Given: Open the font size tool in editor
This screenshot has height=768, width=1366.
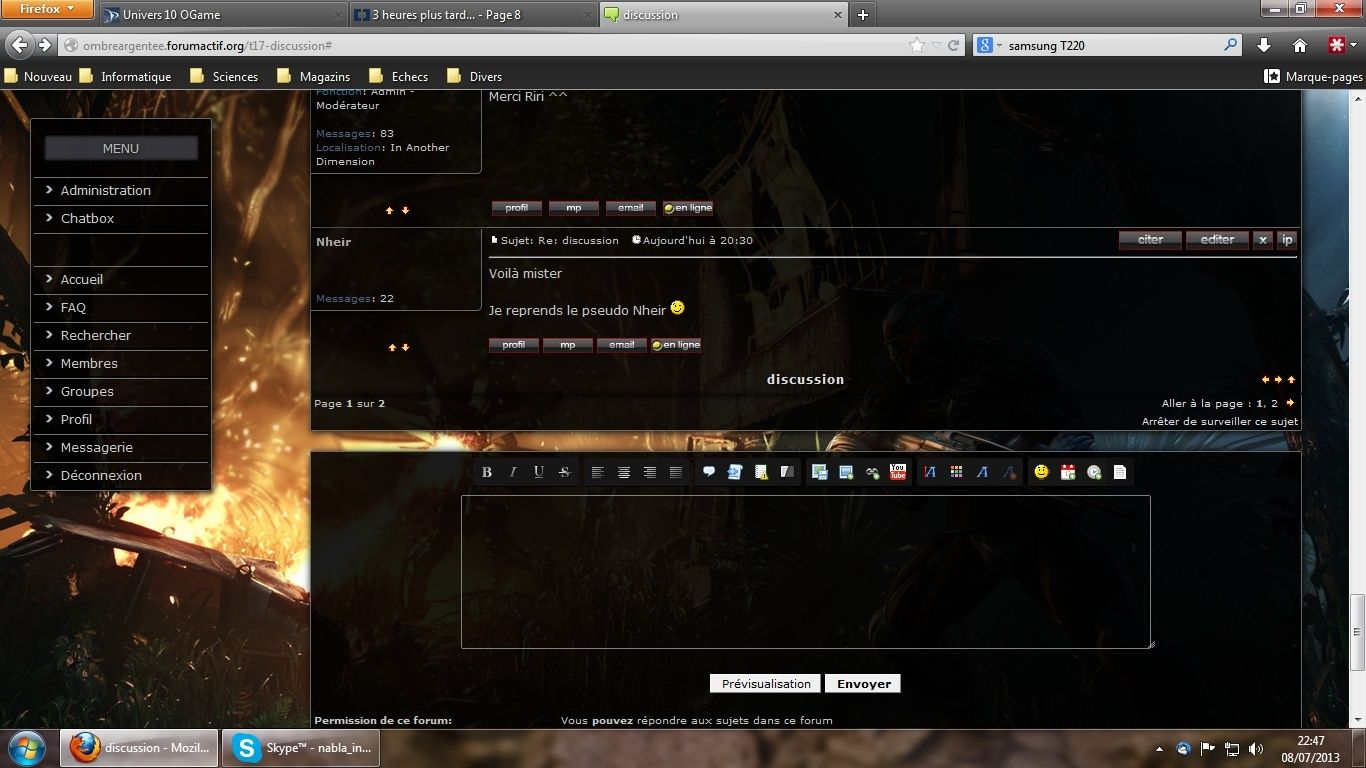Looking at the screenshot, I should pyautogui.click(x=930, y=472).
